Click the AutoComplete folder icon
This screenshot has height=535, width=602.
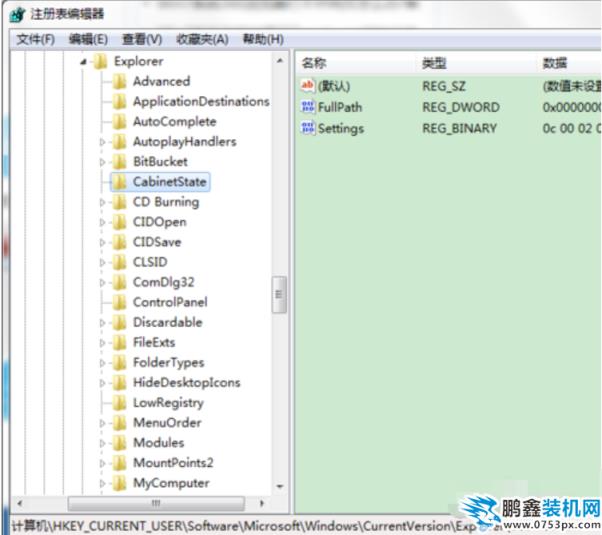pyautogui.click(x=120, y=122)
